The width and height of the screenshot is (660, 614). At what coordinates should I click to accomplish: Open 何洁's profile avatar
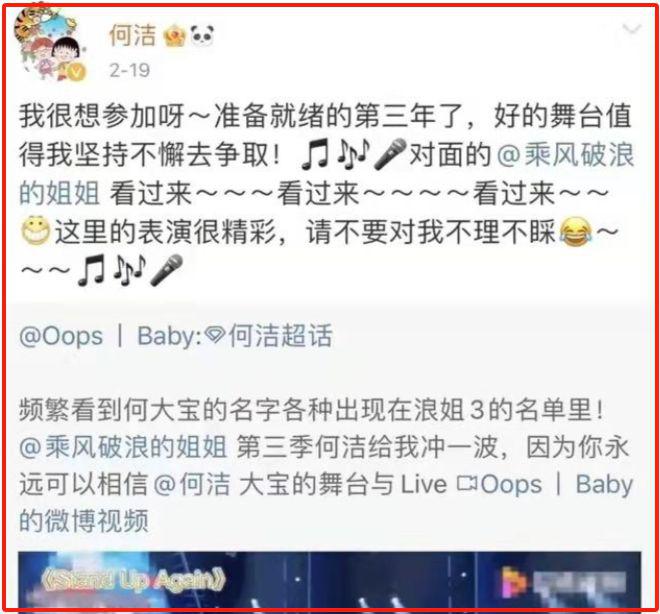point(50,44)
